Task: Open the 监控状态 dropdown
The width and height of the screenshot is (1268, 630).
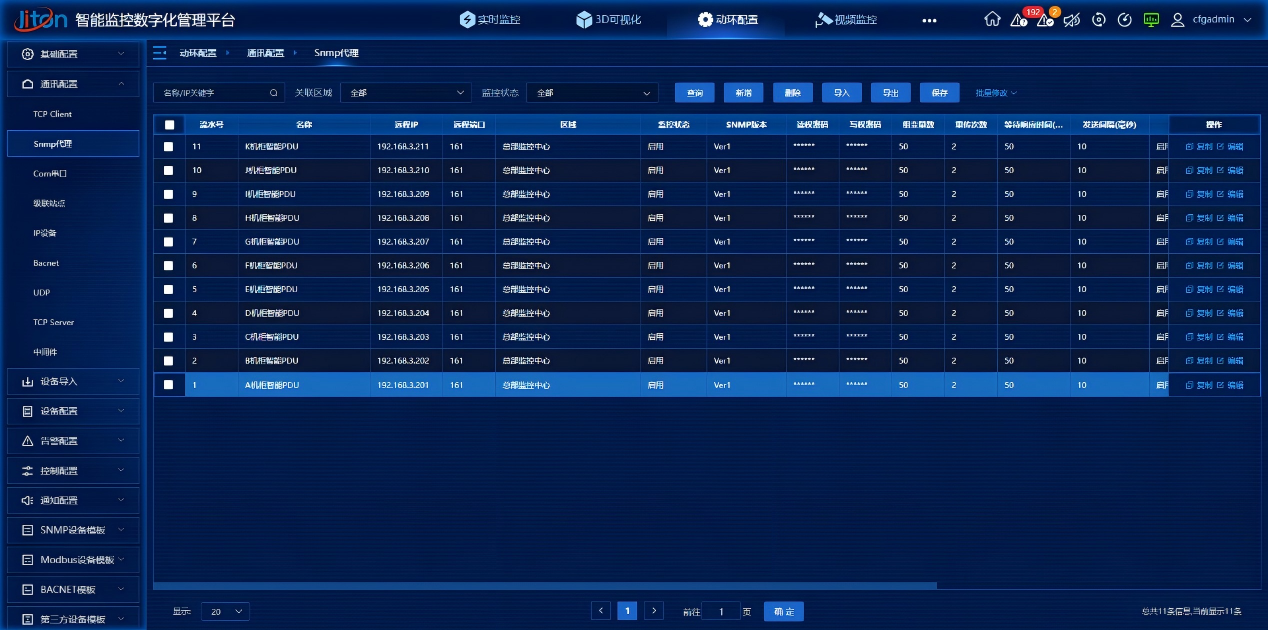Action: (x=592, y=93)
